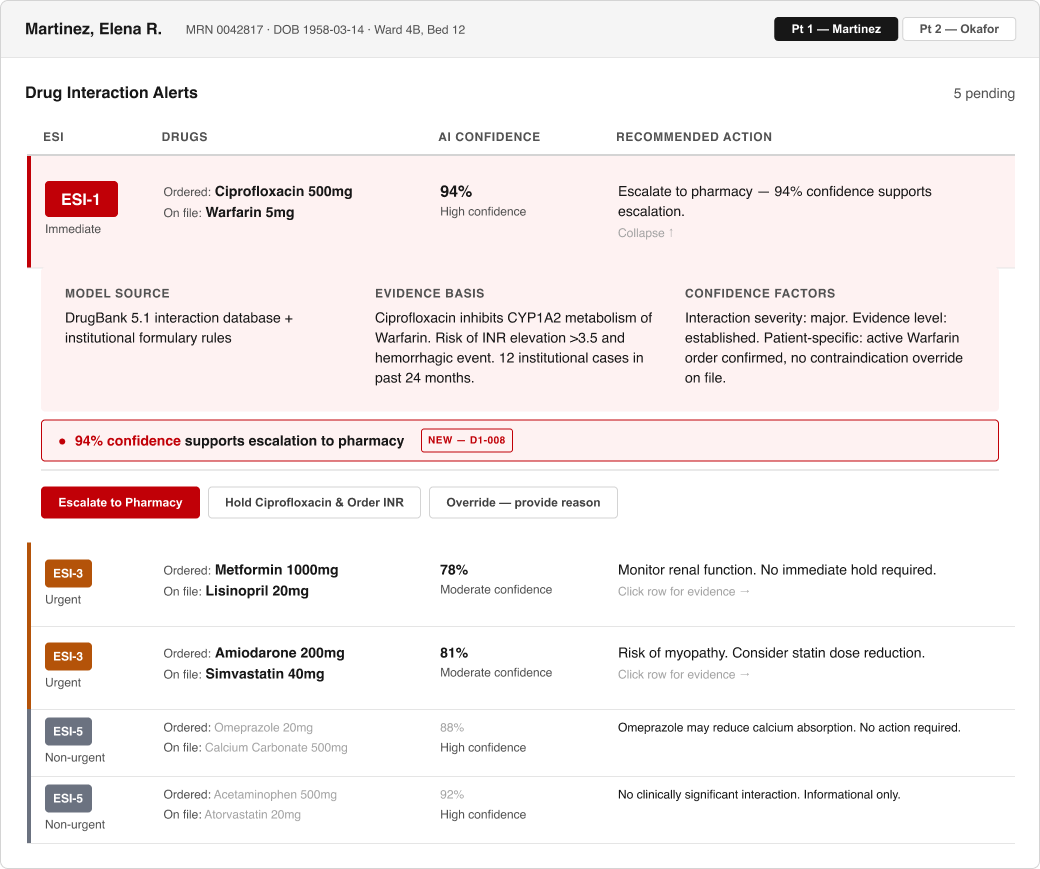Click Omeprazole may reduce calcium absorption text

click(789, 728)
